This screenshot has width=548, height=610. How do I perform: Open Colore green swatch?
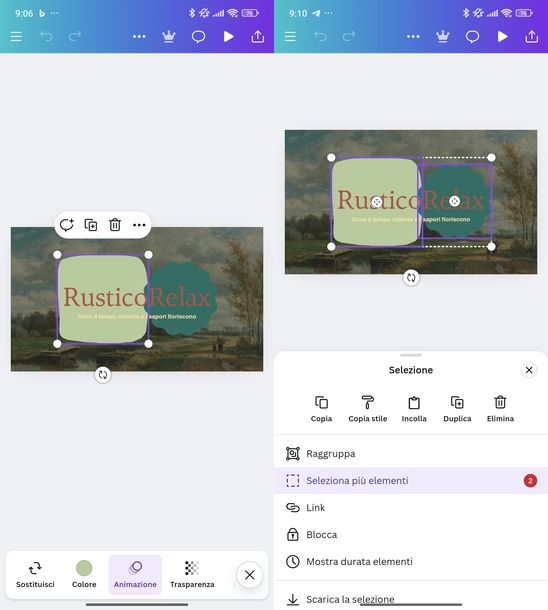(x=84, y=574)
